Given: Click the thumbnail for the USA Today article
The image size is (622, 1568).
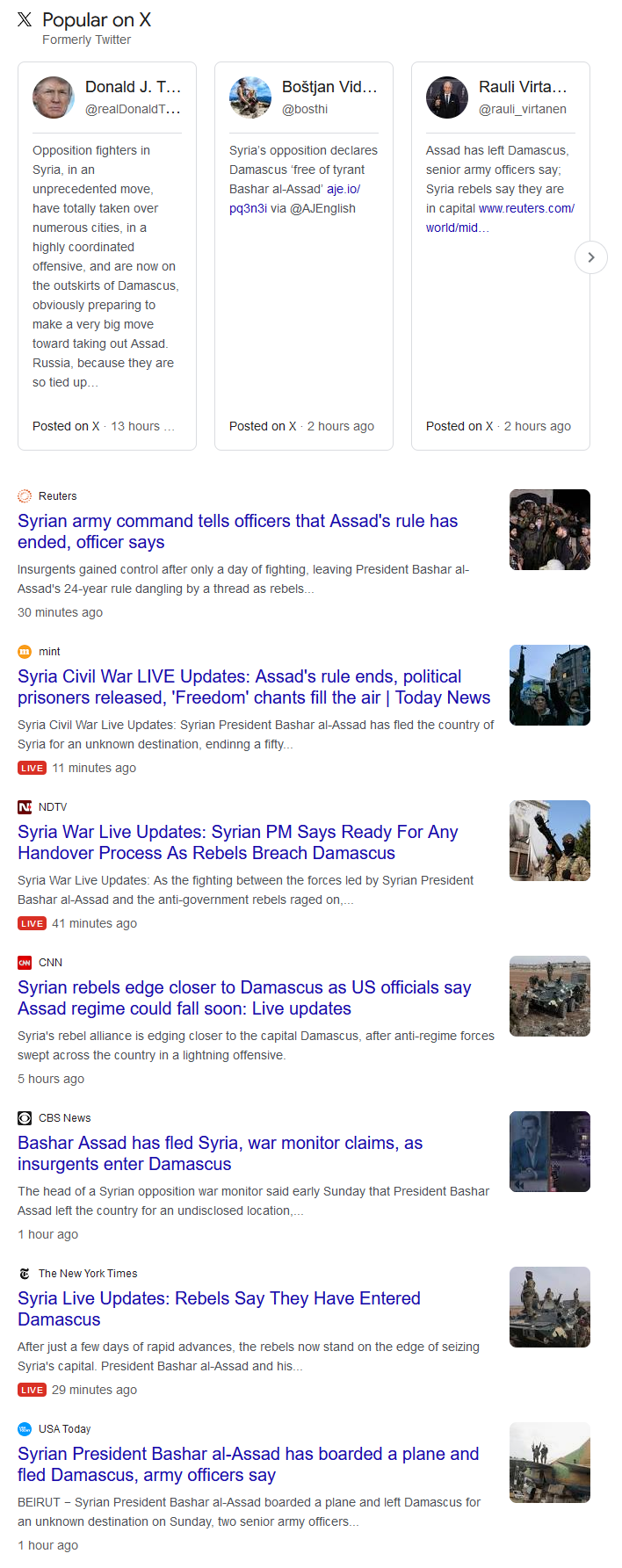Looking at the screenshot, I should [x=549, y=1463].
